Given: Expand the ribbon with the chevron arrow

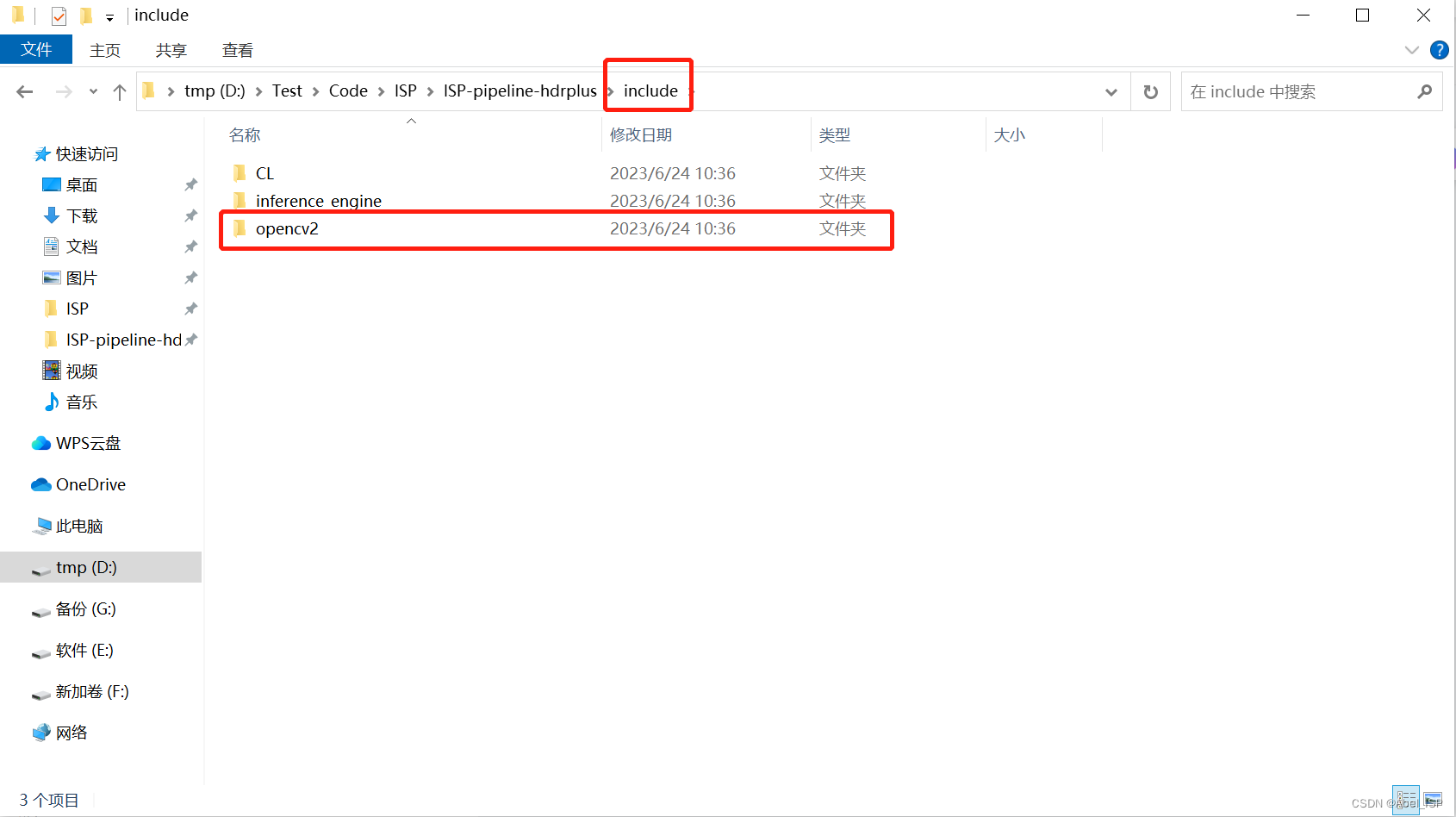Looking at the screenshot, I should tap(1410, 49).
